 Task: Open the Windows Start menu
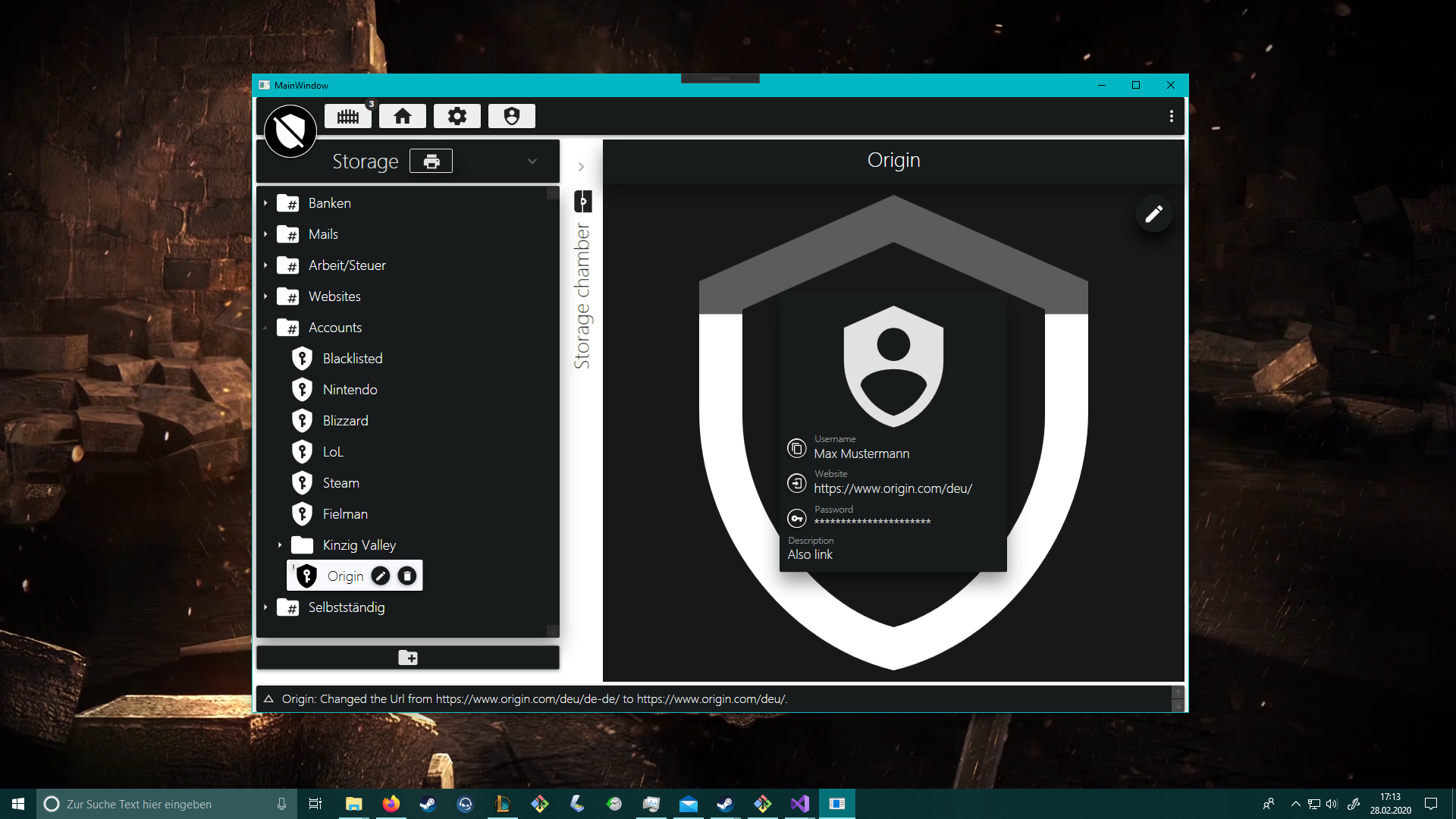(x=18, y=804)
